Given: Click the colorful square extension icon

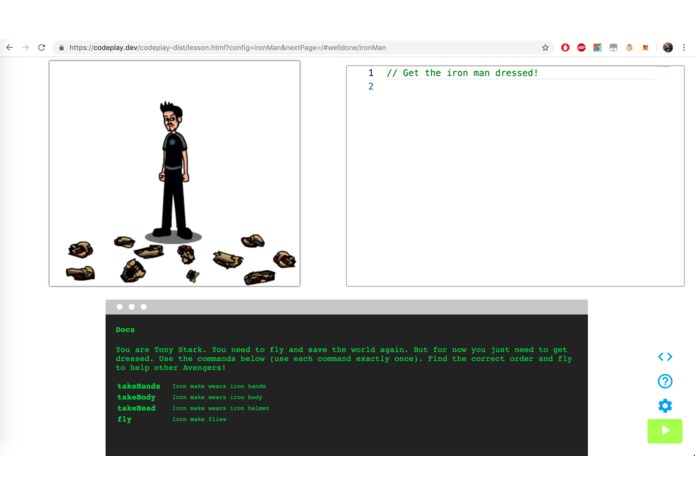Looking at the screenshot, I should click(597, 47).
